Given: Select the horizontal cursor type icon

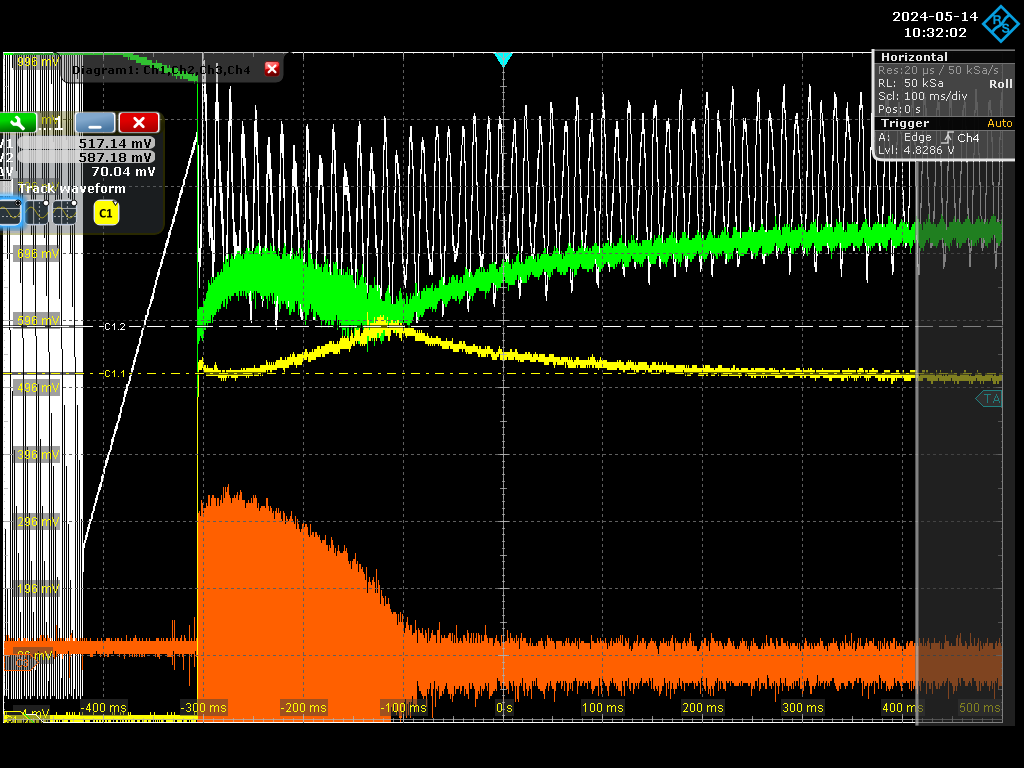Looking at the screenshot, I should (10, 213).
